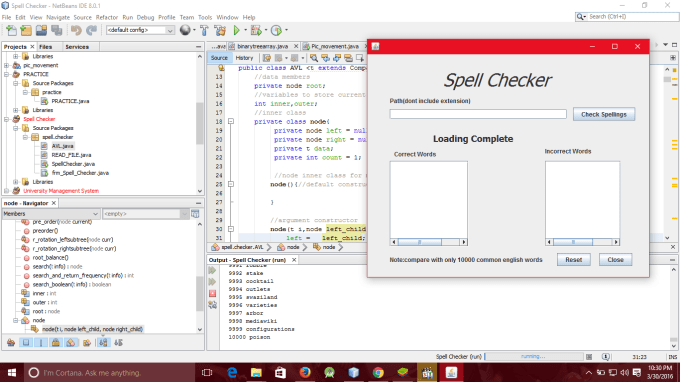680x382 pixels.
Task: Switch to the Services tab
Action: [x=77, y=47]
